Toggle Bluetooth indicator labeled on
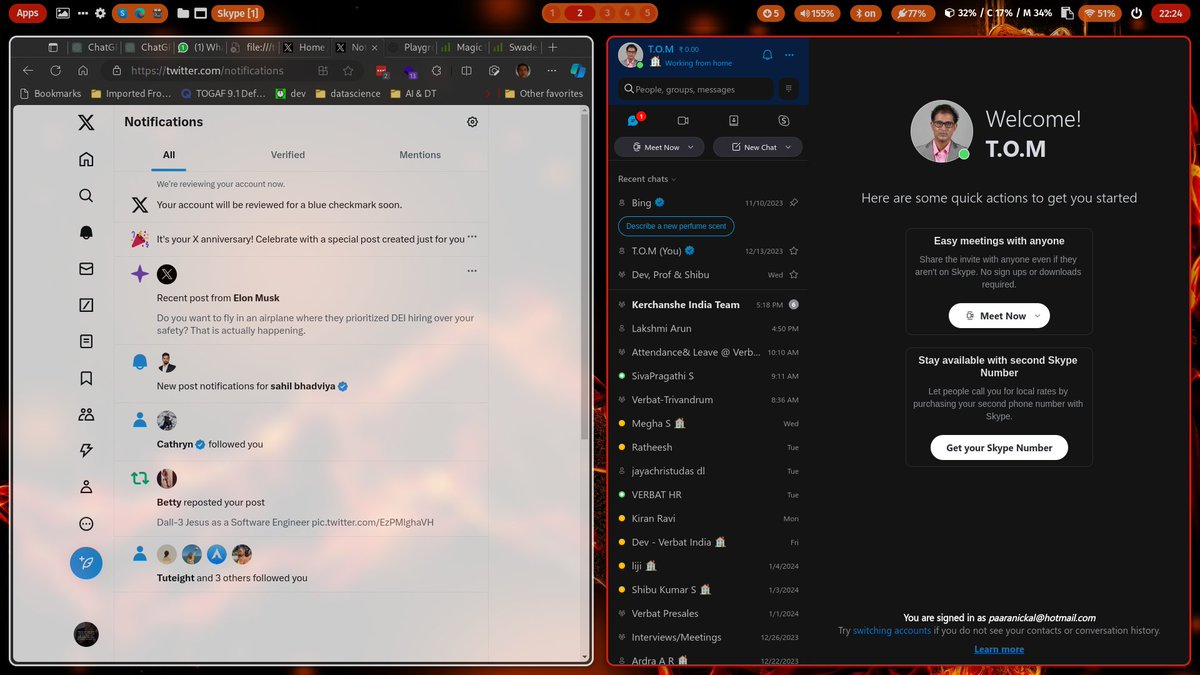1200x675 pixels. (x=864, y=13)
